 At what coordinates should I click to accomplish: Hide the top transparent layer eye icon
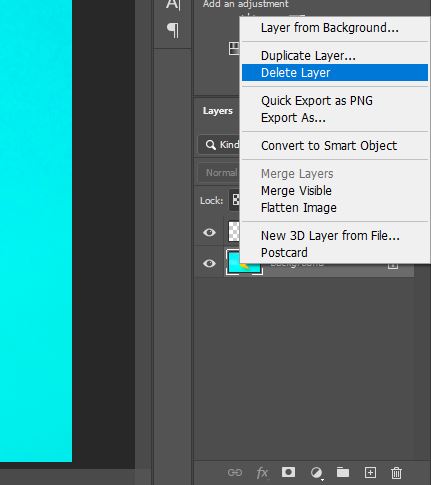coord(209,232)
